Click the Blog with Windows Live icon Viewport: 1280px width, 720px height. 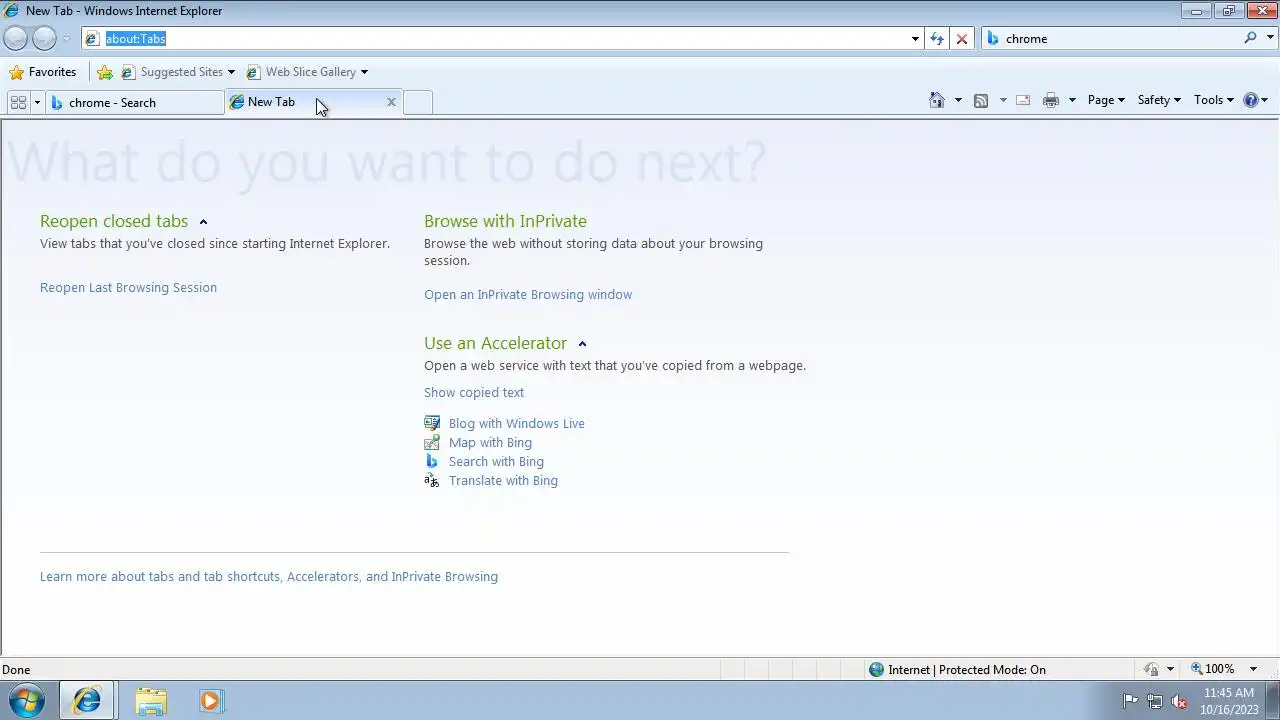(432, 423)
